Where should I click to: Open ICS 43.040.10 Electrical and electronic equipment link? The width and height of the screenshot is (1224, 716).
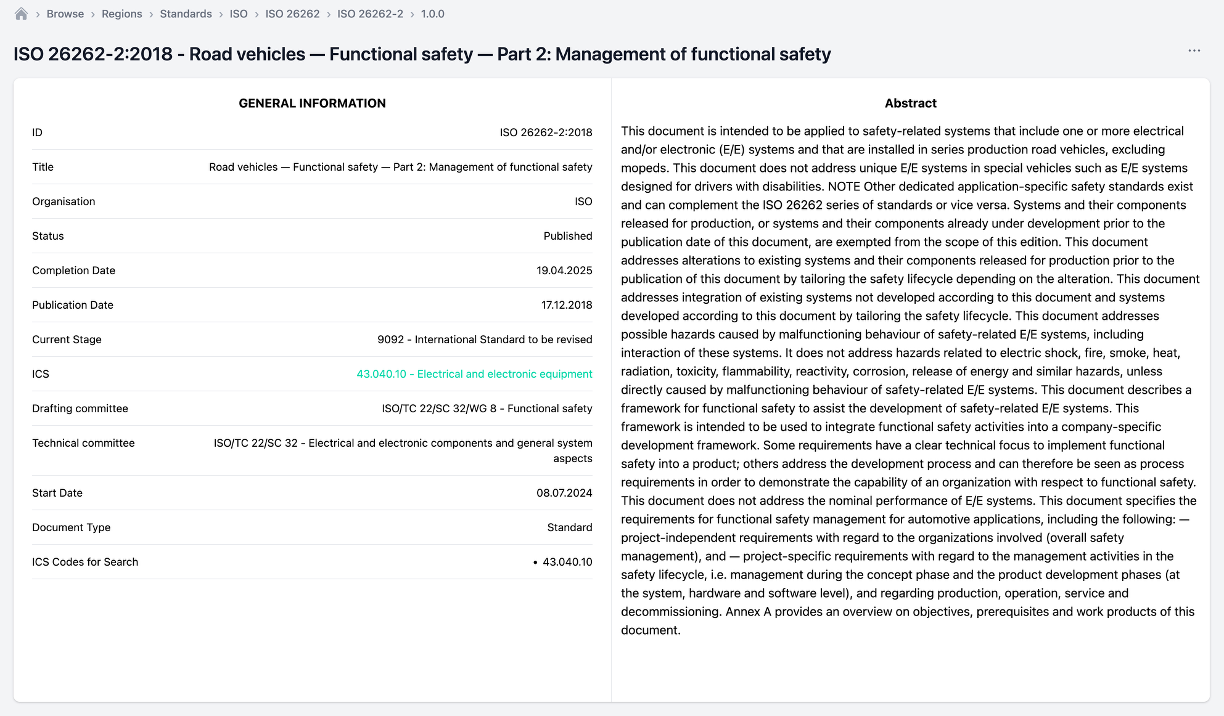[x=474, y=374]
